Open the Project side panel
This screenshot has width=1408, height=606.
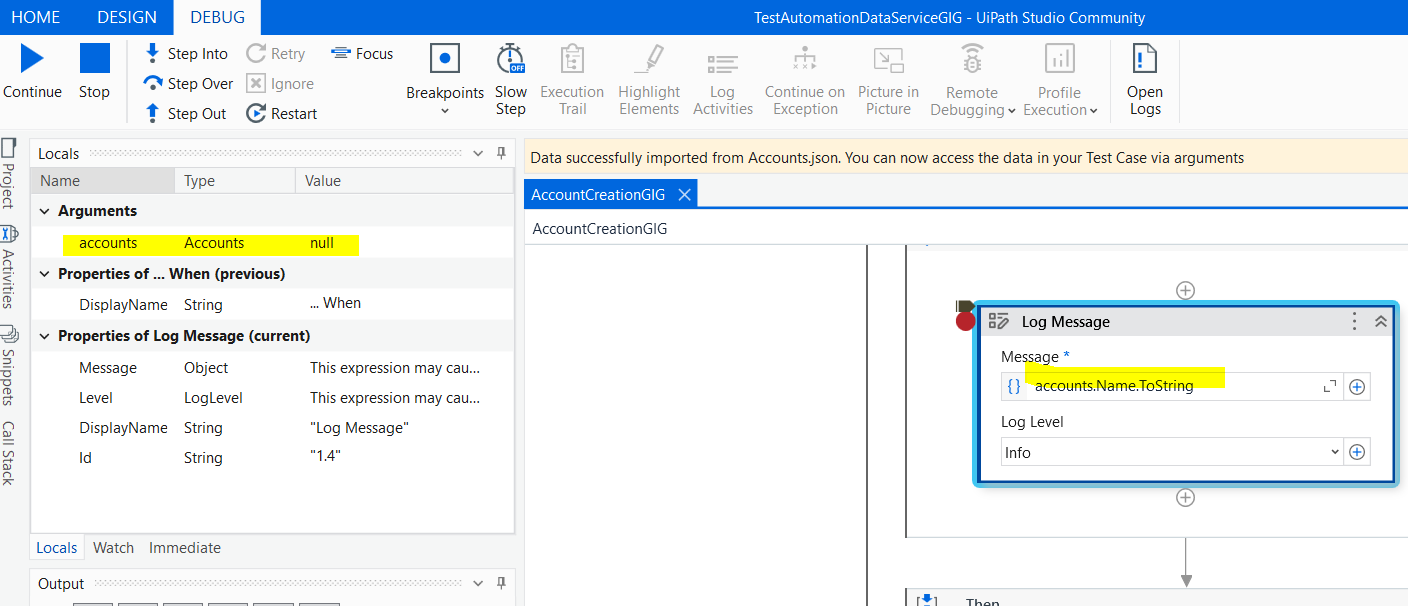pos(8,173)
